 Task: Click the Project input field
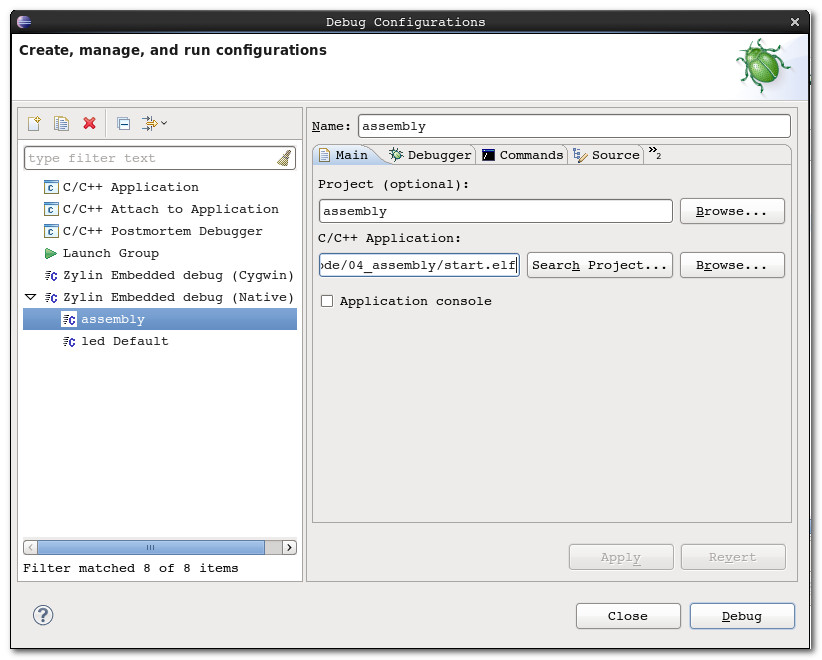point(495,211)
